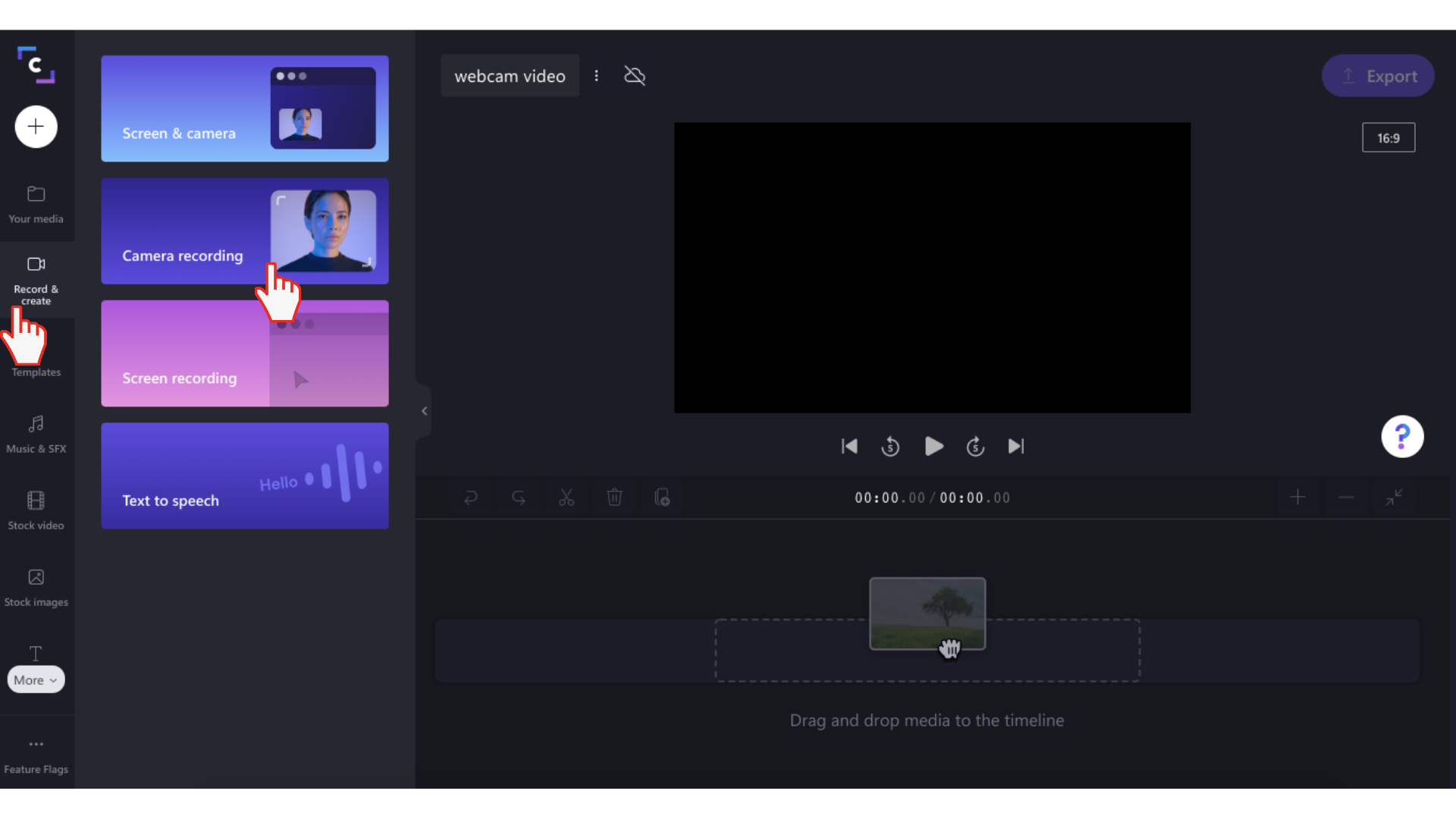Expand the More menu dropdown
Image resolution: width=1456 pixels, height=819 pixels.
[35, 680]
